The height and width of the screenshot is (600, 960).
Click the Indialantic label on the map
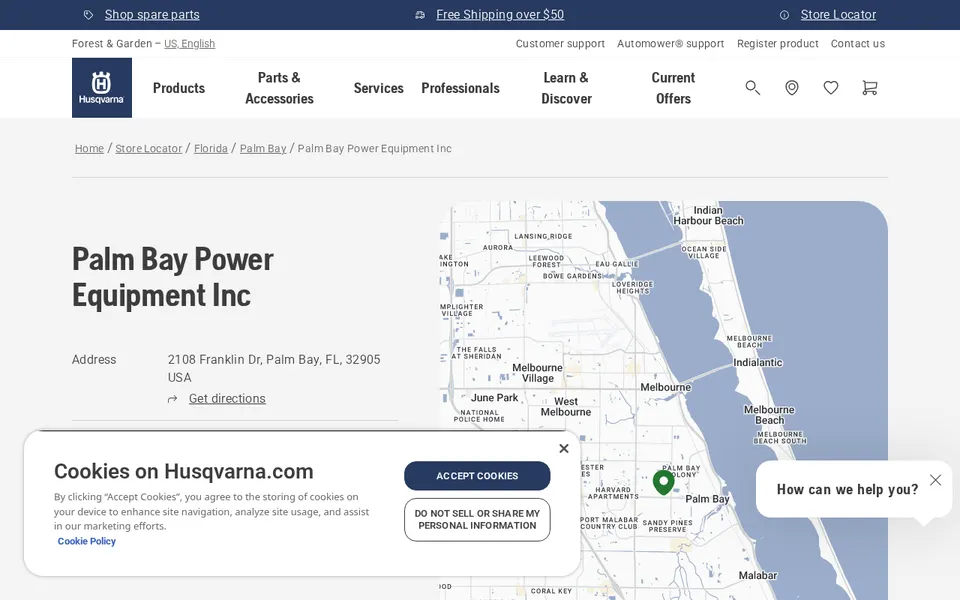point(758,362)
